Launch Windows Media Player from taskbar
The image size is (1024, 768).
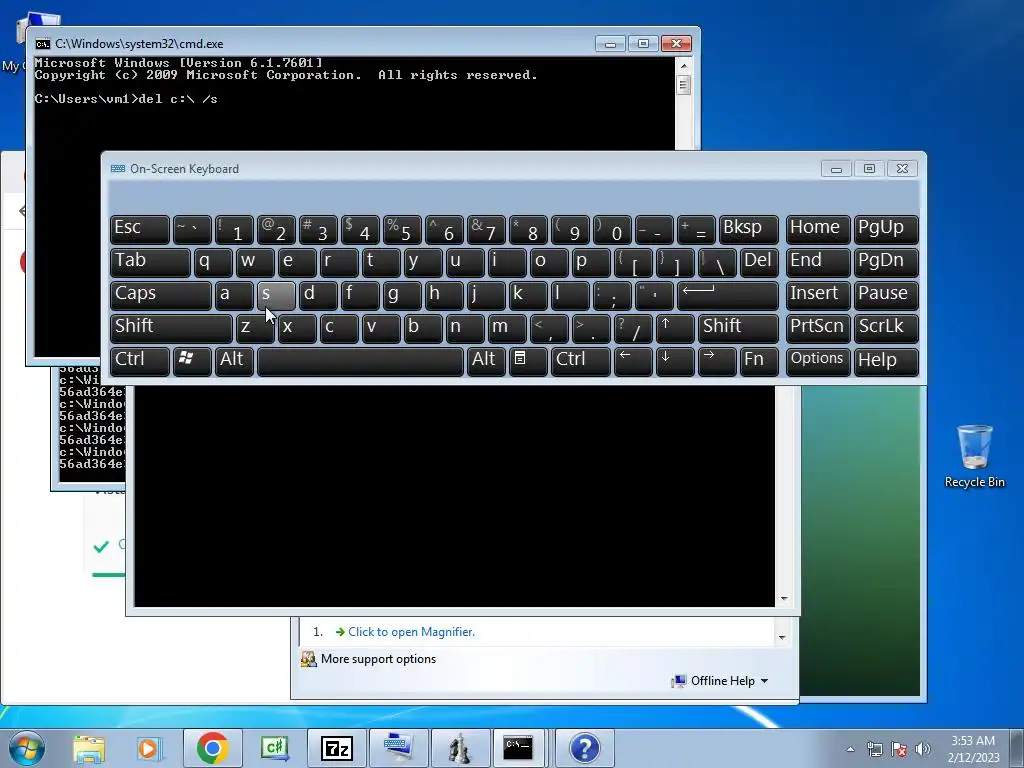150,748
